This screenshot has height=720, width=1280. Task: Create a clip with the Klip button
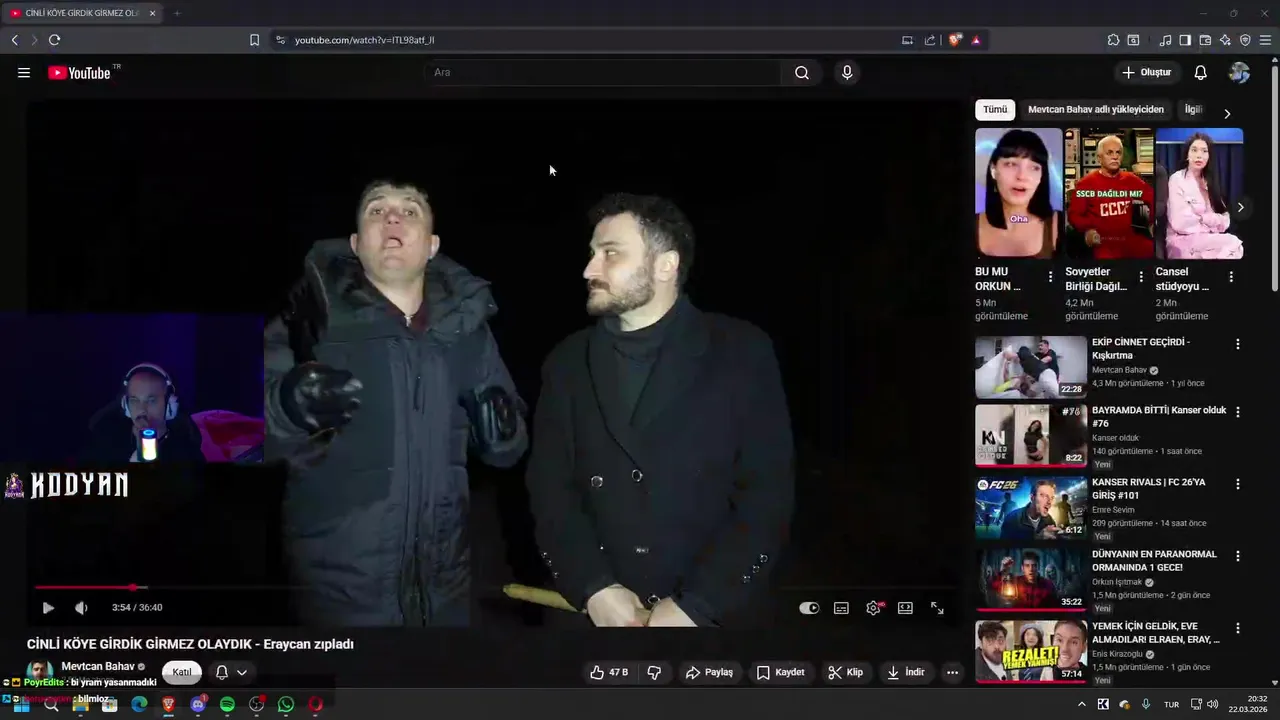[845, 673]
